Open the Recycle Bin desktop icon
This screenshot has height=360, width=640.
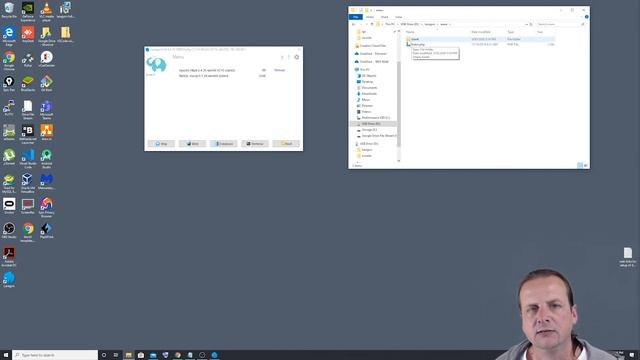(x=9, y=10)
